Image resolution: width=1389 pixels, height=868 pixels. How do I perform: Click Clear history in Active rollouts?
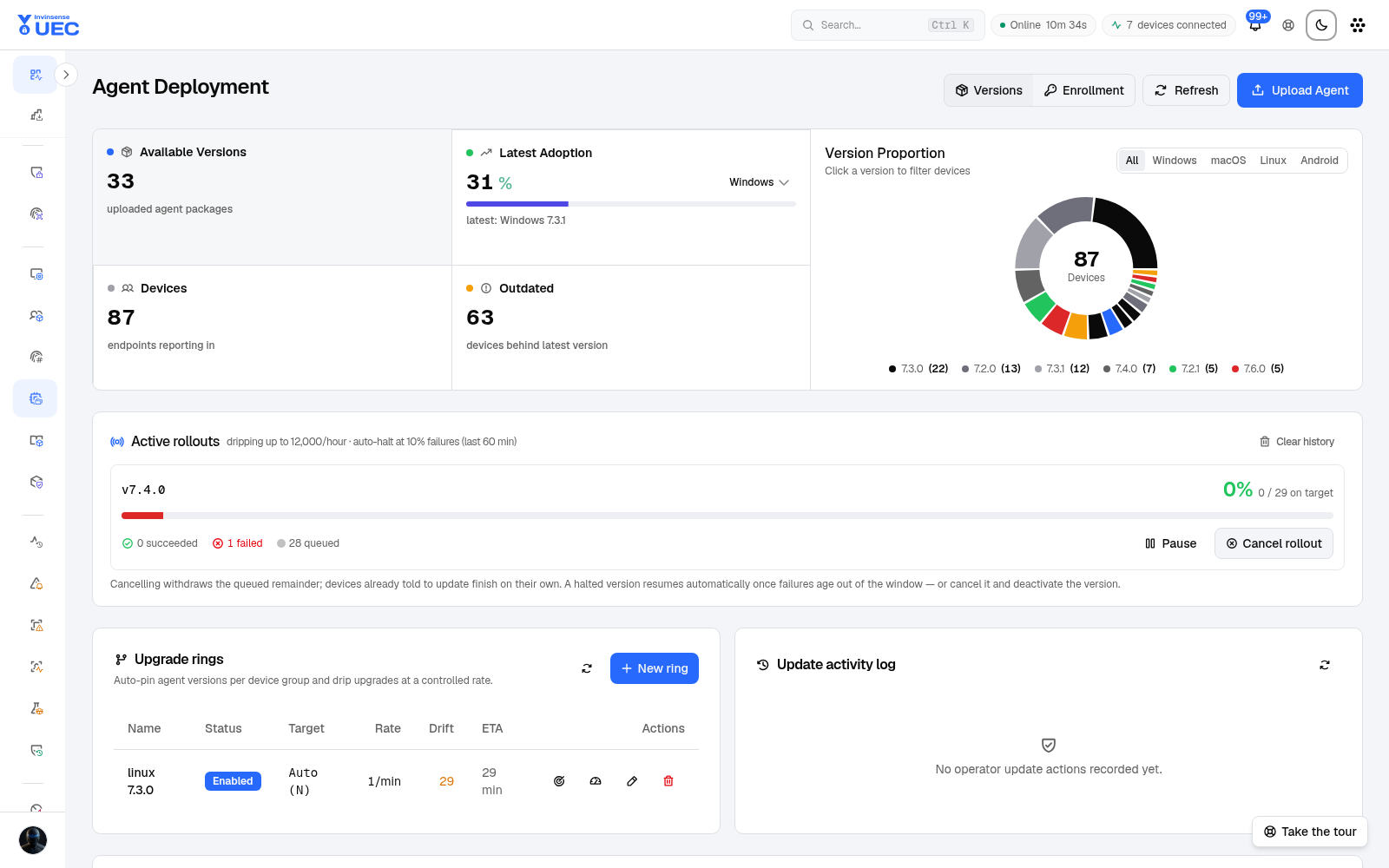(x=1297, y=442)
